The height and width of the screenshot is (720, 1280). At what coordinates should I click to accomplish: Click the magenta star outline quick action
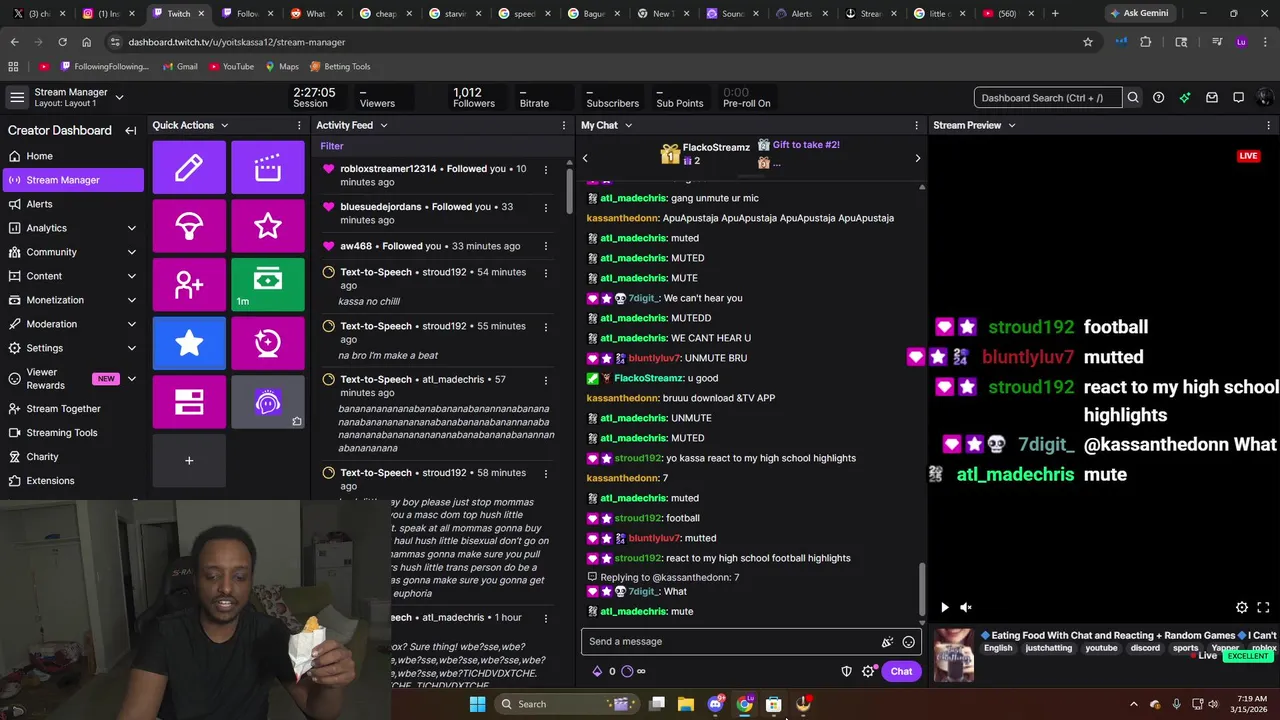[267, 226]
